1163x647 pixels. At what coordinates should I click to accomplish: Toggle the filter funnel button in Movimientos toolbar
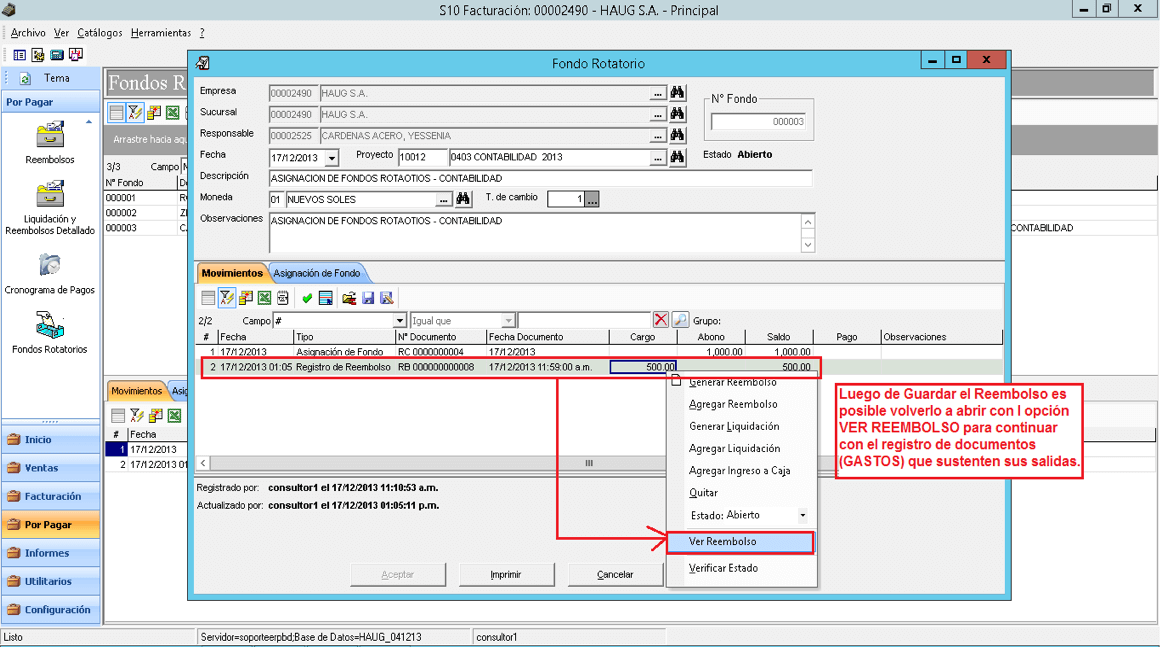click(226, 298)
